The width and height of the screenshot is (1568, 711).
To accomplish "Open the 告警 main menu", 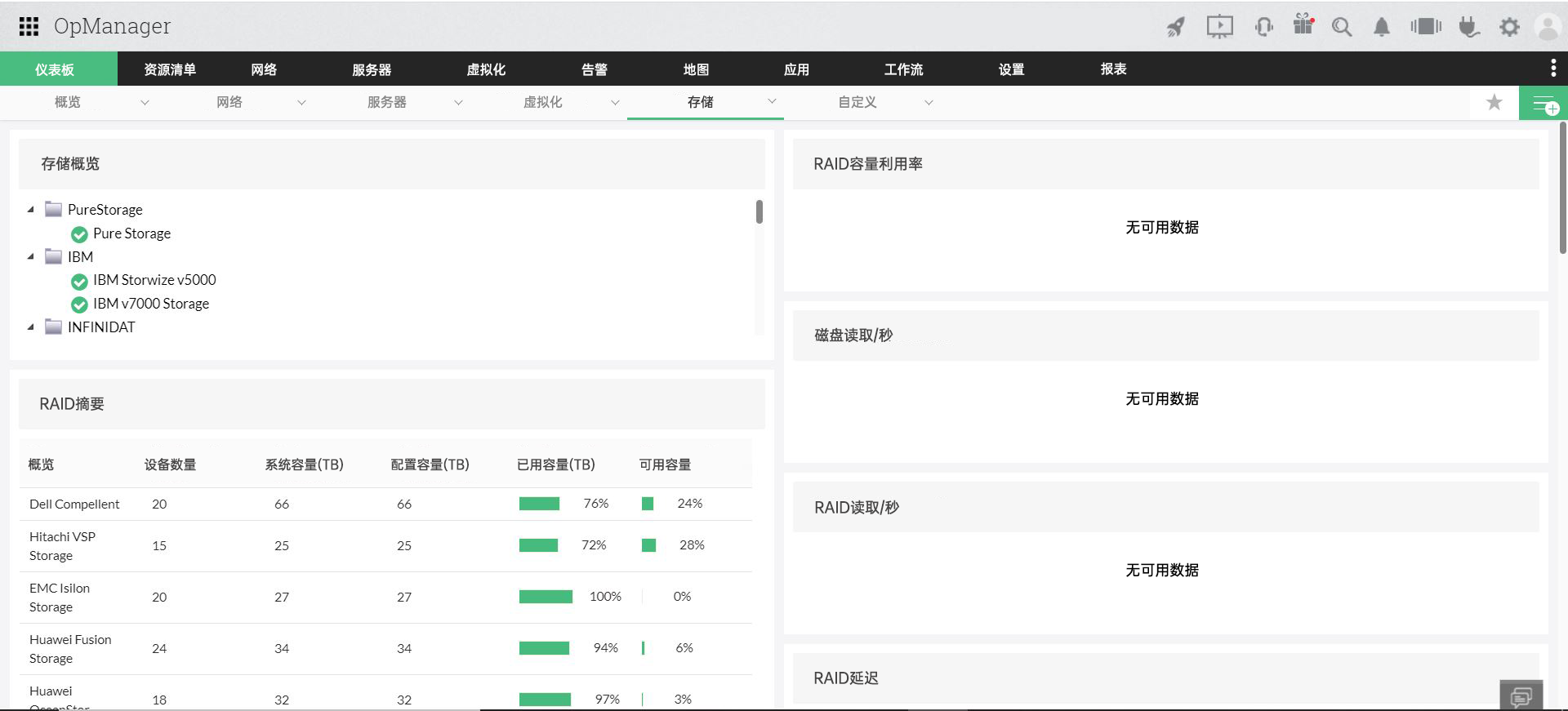I will [x=595, y=69].
